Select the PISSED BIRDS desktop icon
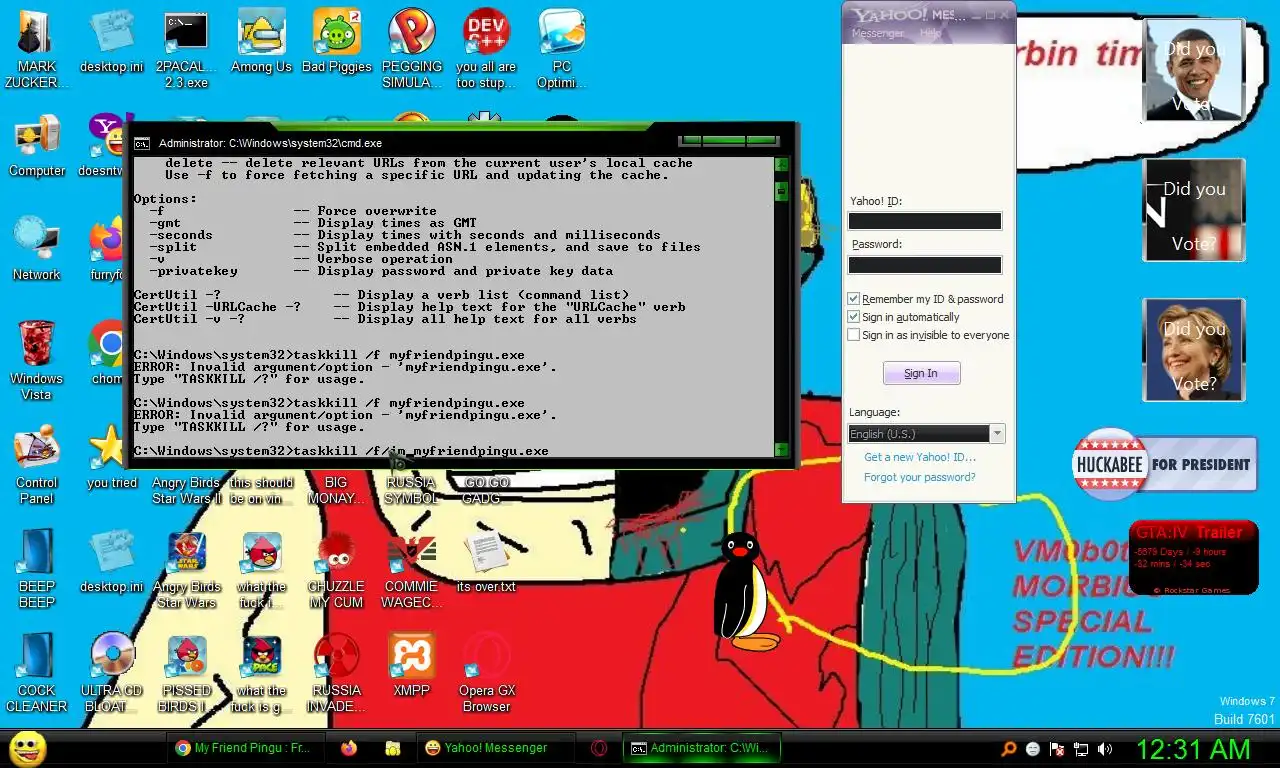Screen dimensions: 1280x768 pos(186,673)
